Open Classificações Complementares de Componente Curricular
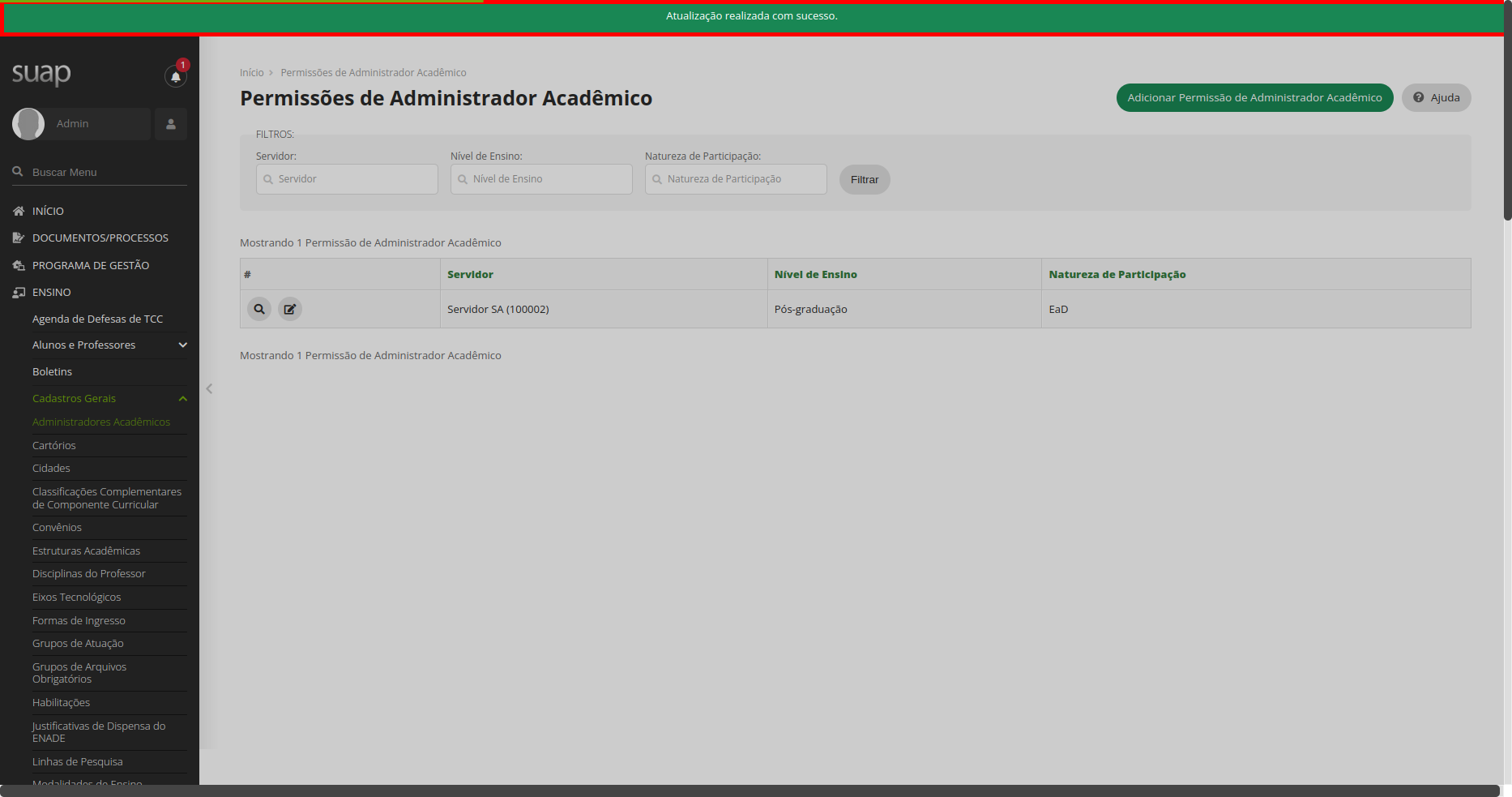The width and height of the screenshot is (1512, 797). click(x=107, y=498)
